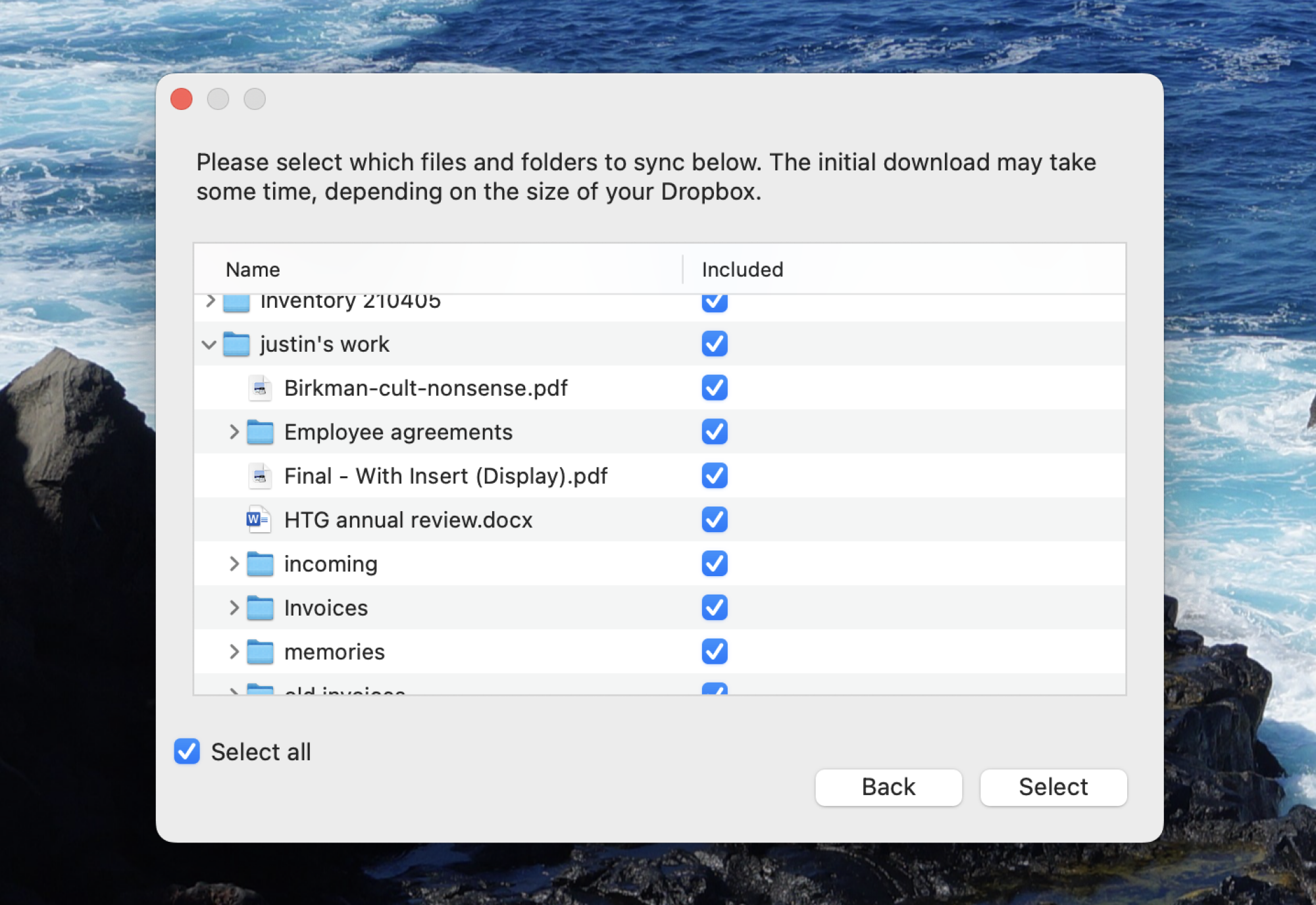
Task: Click the Employee agreements folder icon
Action: (260, 432)
